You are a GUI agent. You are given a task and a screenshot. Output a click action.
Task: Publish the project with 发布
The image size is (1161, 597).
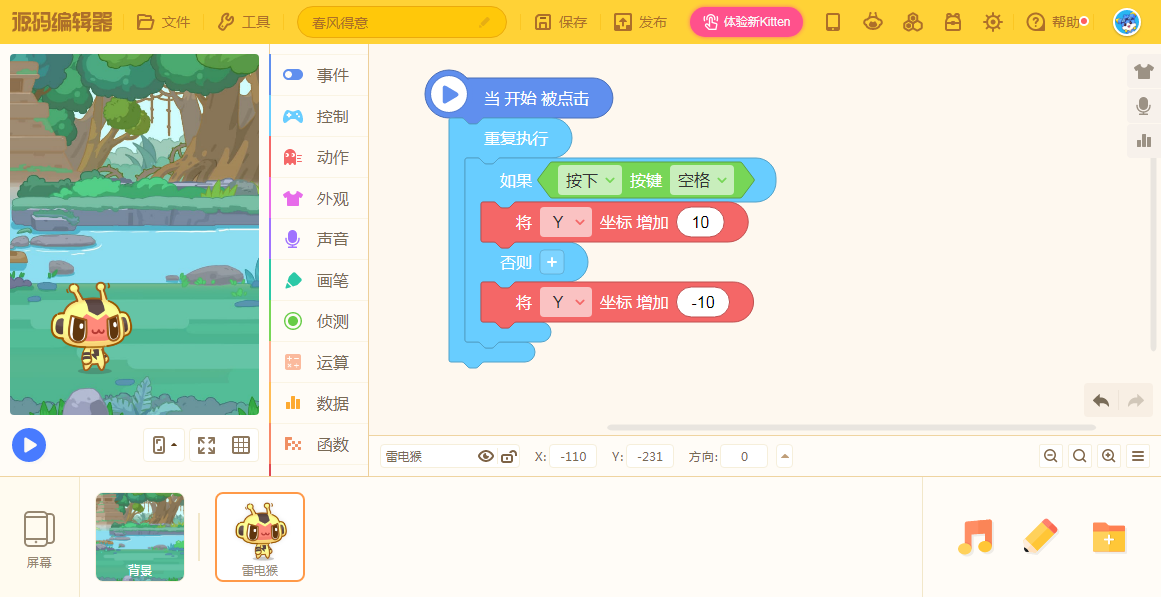(640, 22)
